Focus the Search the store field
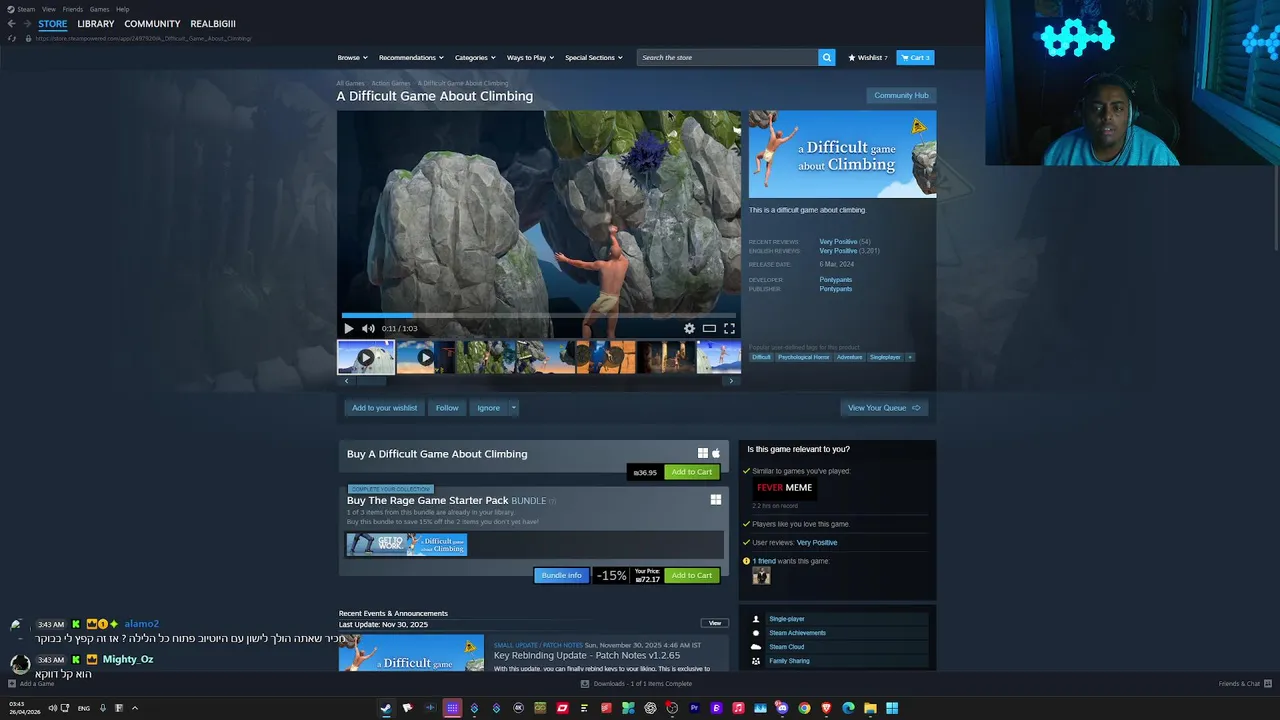The width and height of the screenshot is (1280, 720). tap(728, 57)
